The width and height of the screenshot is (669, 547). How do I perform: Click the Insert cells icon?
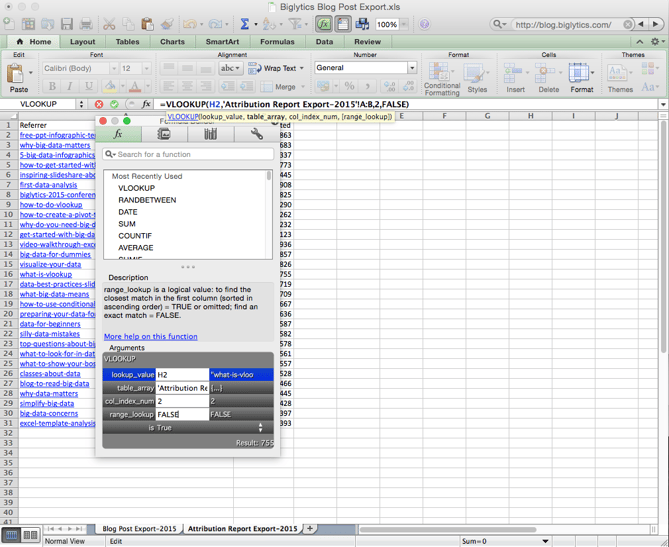pos(515,77)
